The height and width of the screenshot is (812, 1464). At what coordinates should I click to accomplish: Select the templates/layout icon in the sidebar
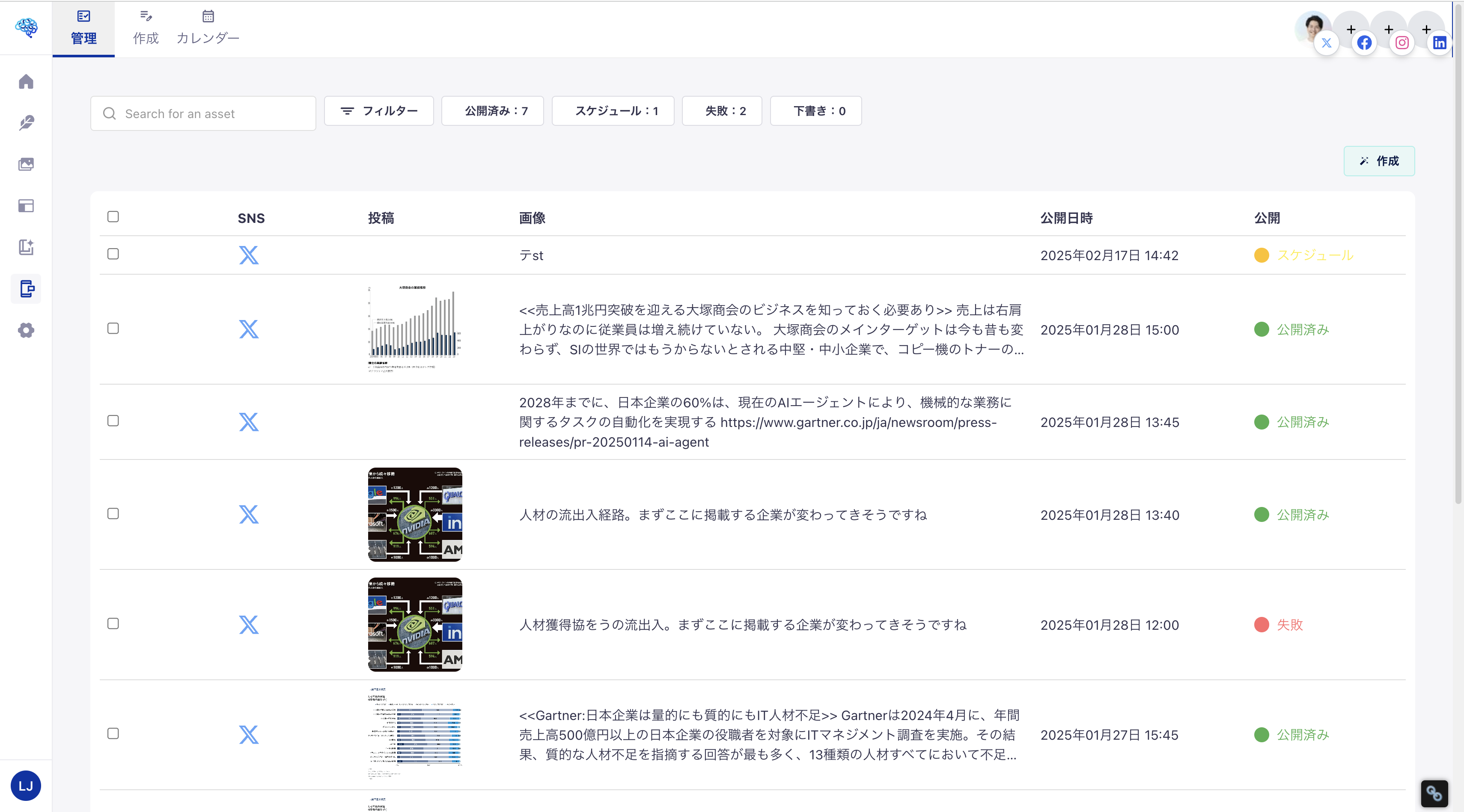[26, 205]
